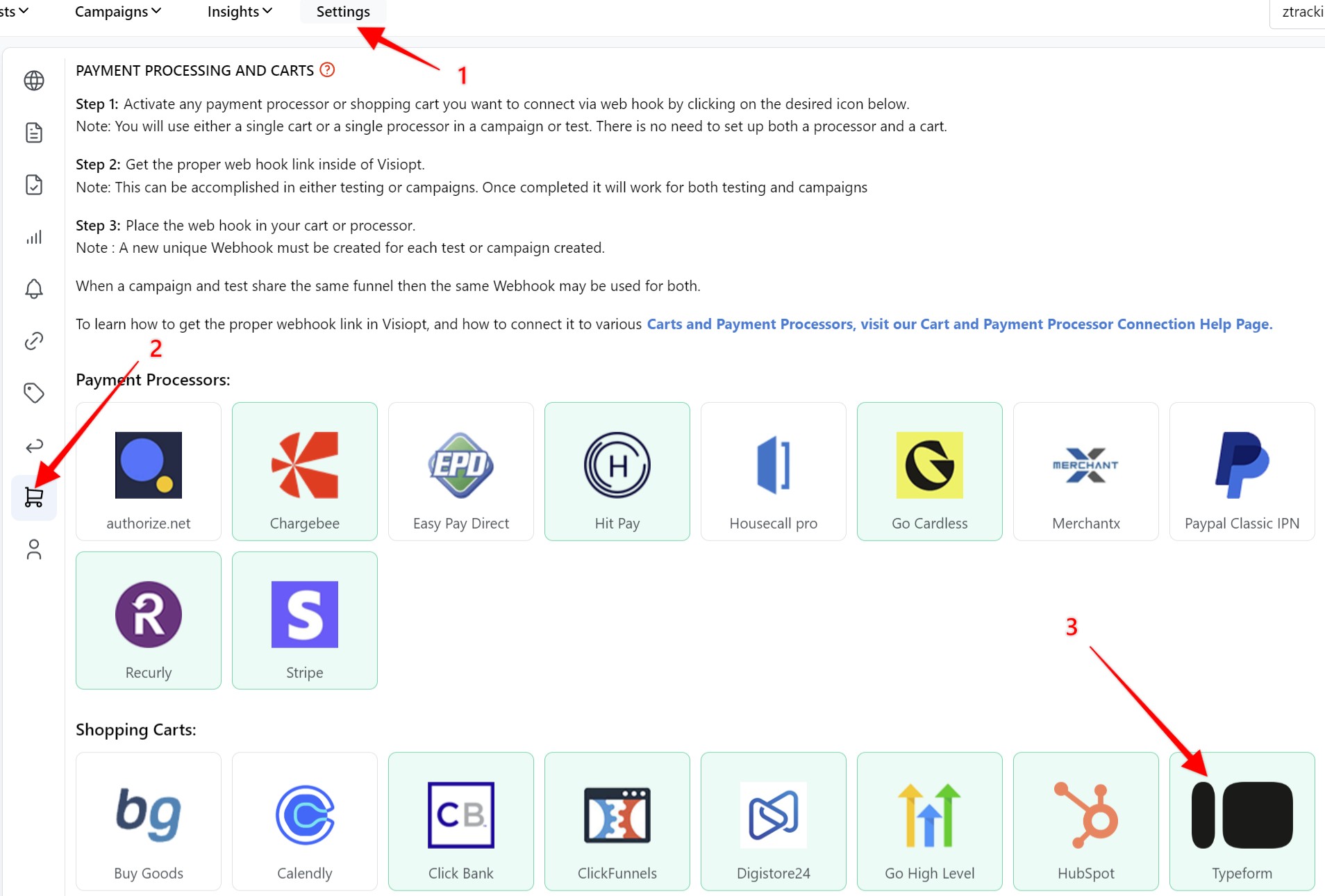
Task: Select the Go High Level cart
Action: point(930,822)
